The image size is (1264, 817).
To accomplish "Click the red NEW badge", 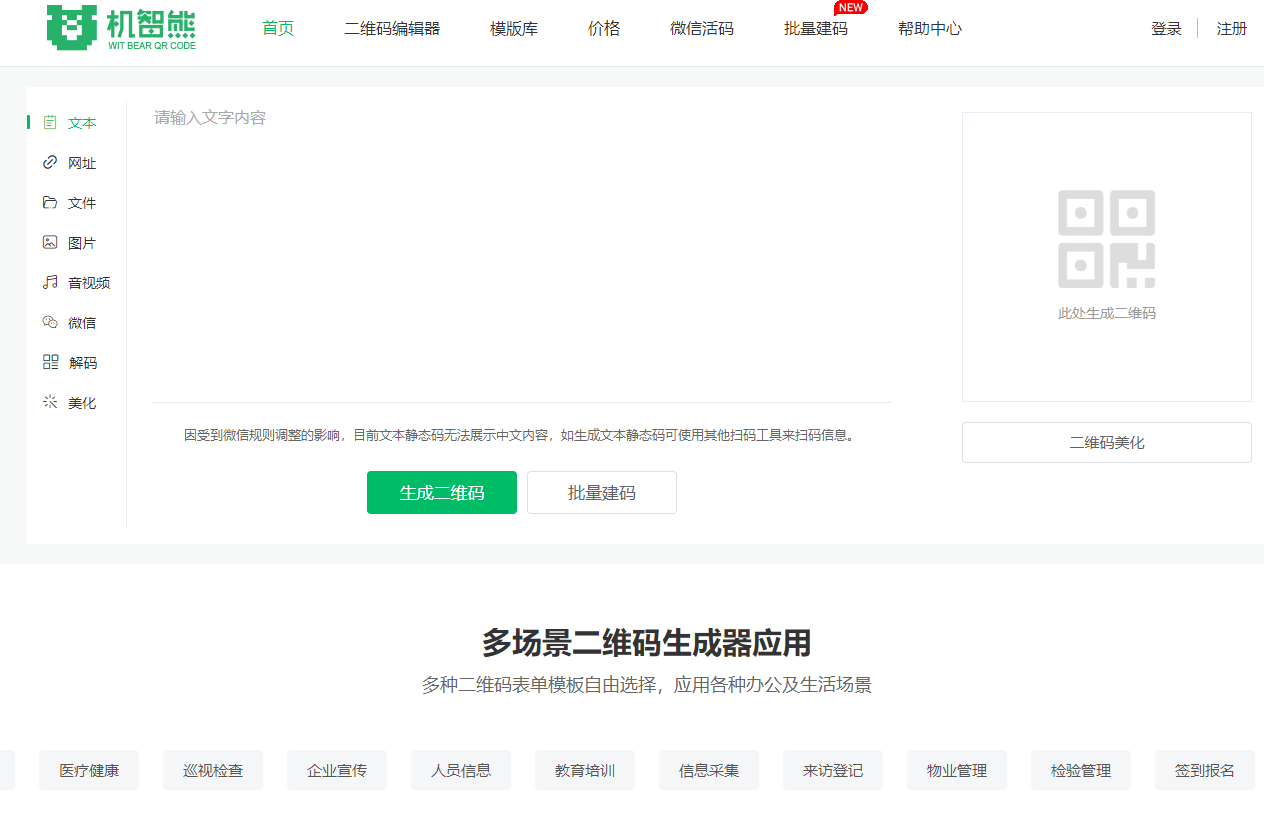I will coord(851,7).
